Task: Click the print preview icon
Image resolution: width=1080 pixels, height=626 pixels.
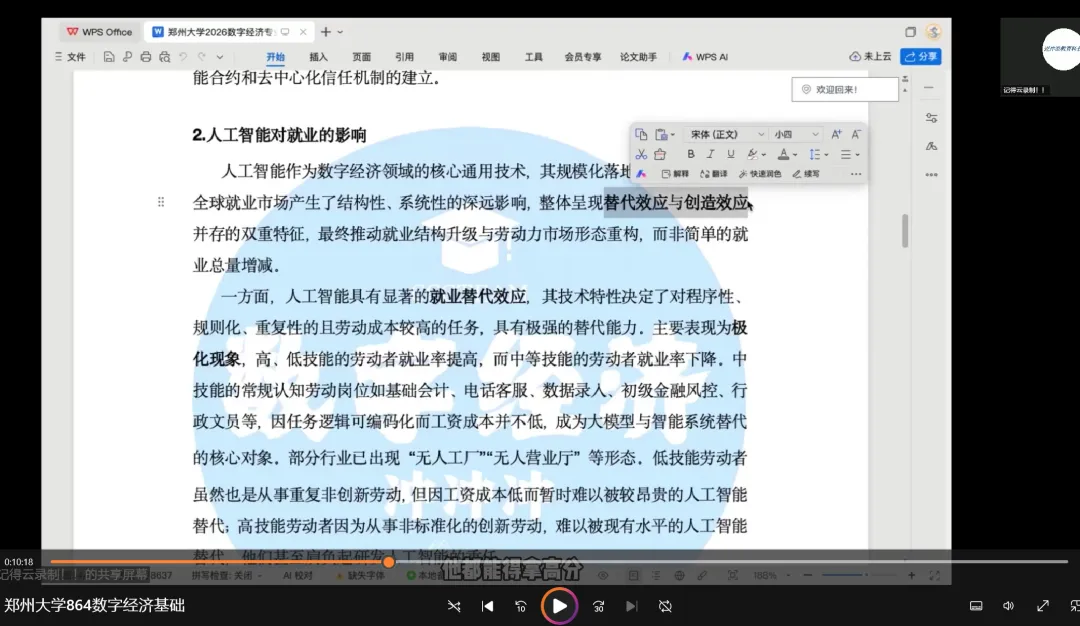Action: click(x=164, y=56)
